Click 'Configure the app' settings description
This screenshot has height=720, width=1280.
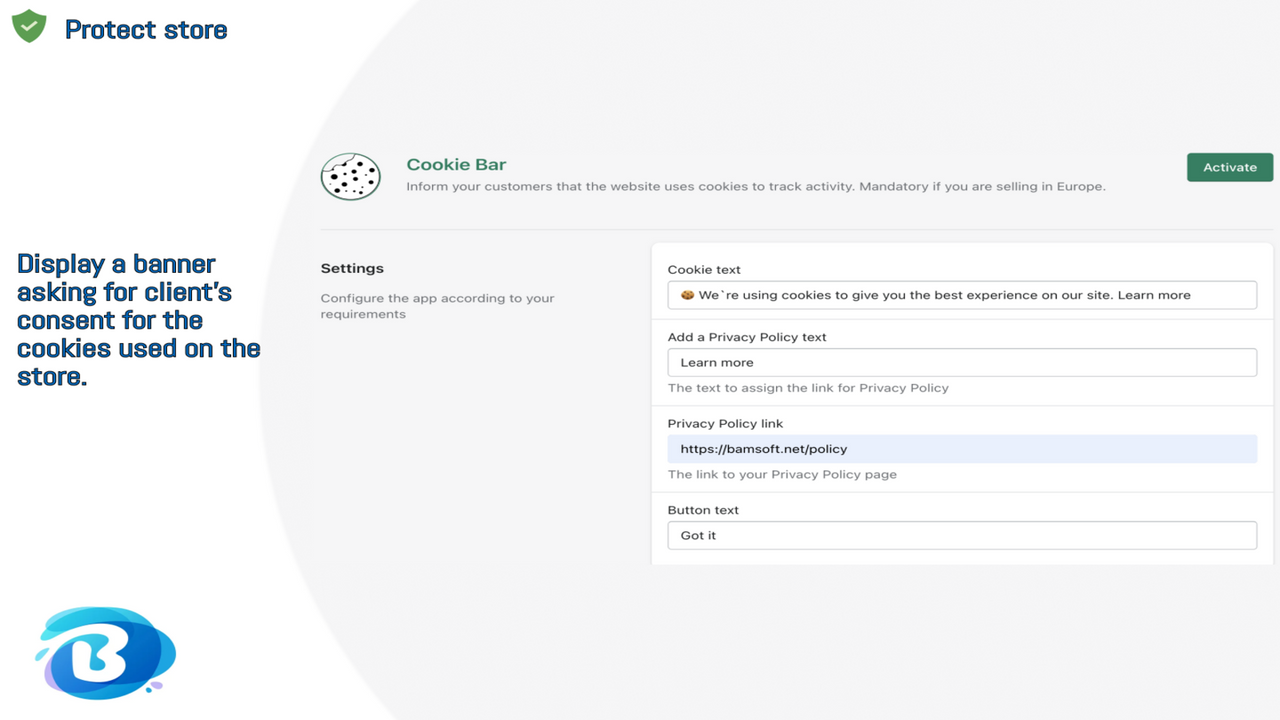click(437, 306)
